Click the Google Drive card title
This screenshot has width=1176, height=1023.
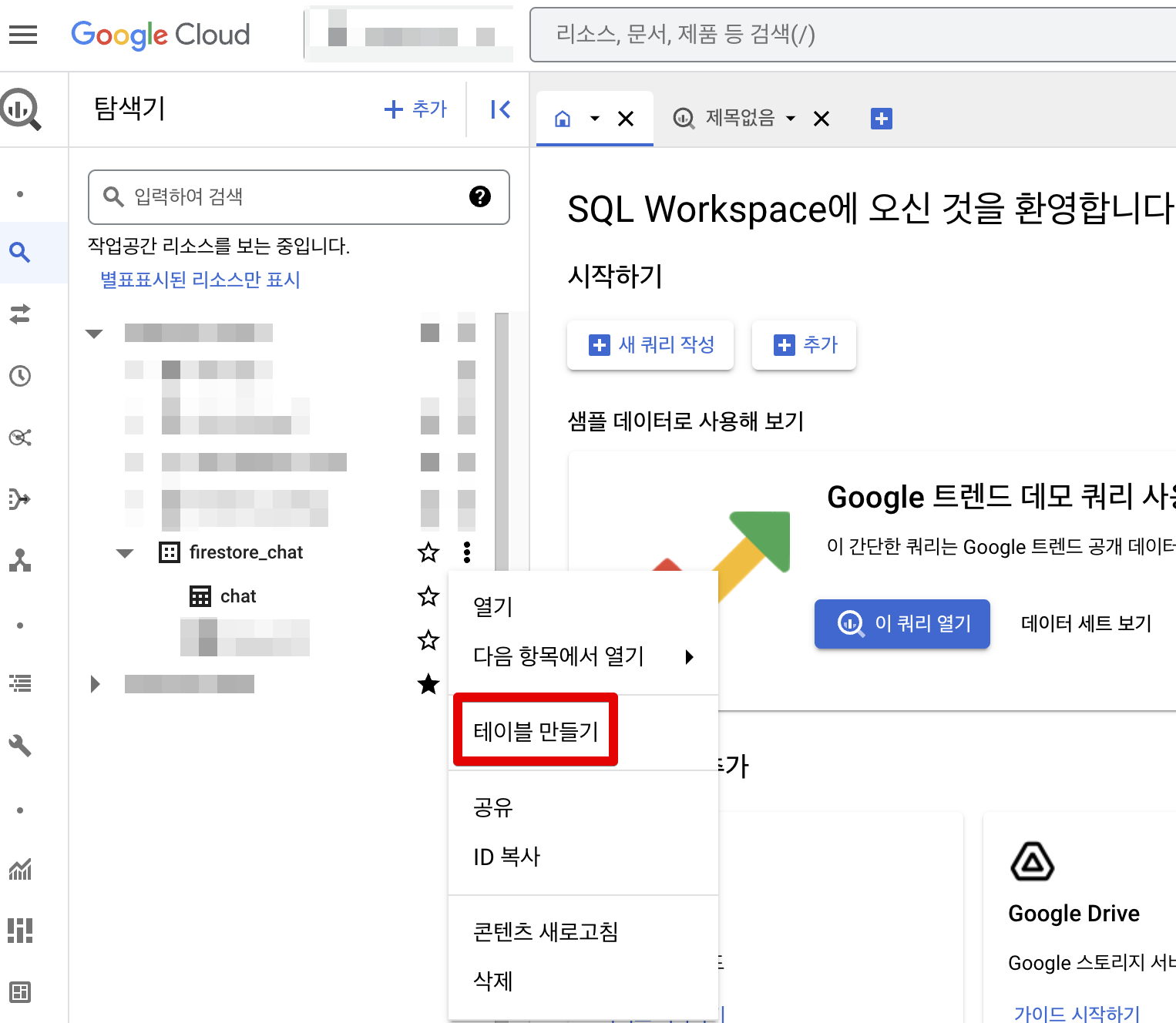tap(1074, 914)
